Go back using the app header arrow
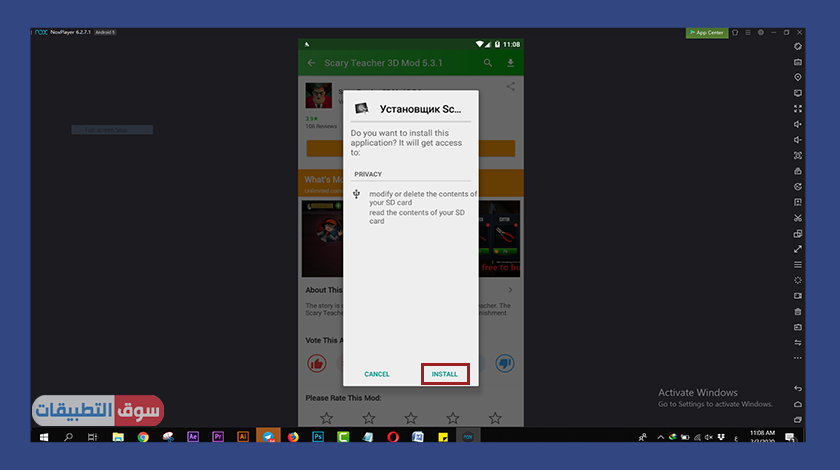Image resolution: width=840 pixels, height=470 pixels. point(311,63)
